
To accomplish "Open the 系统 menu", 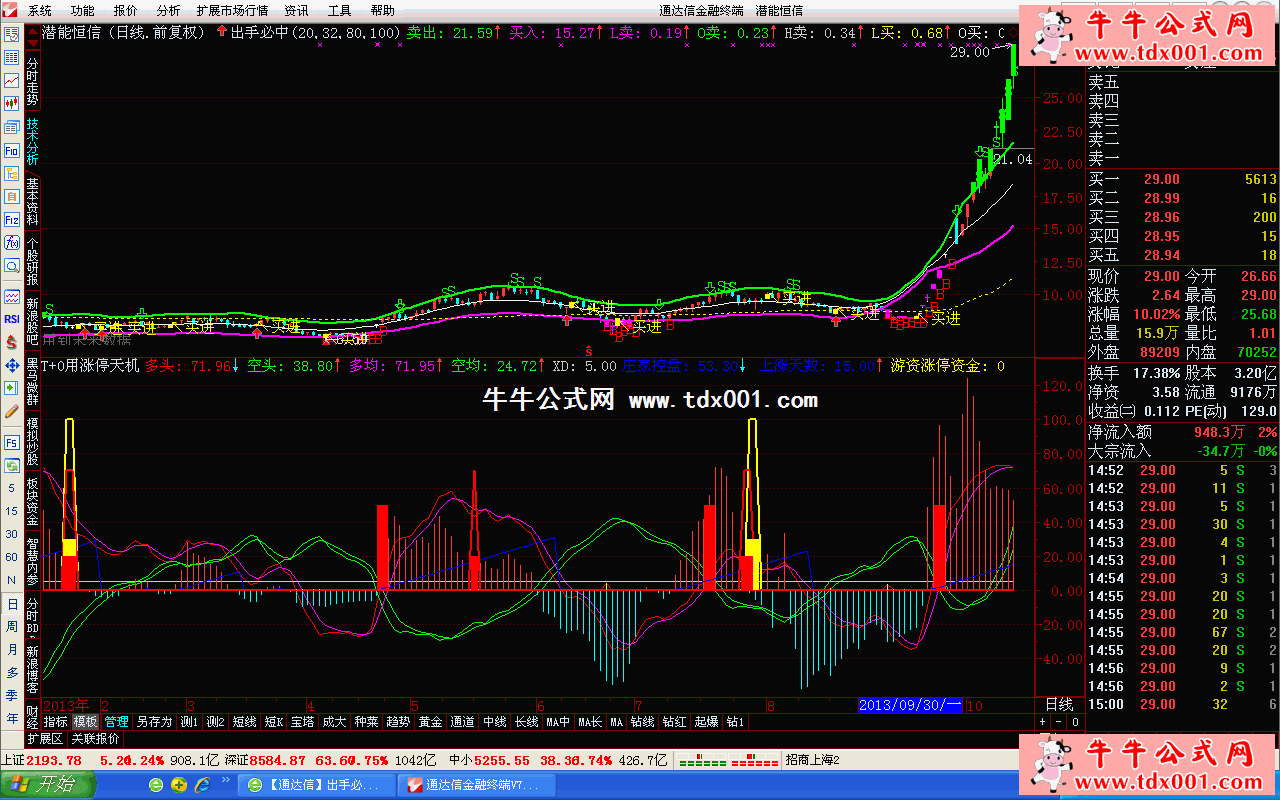I will click(x=40, y=10).
